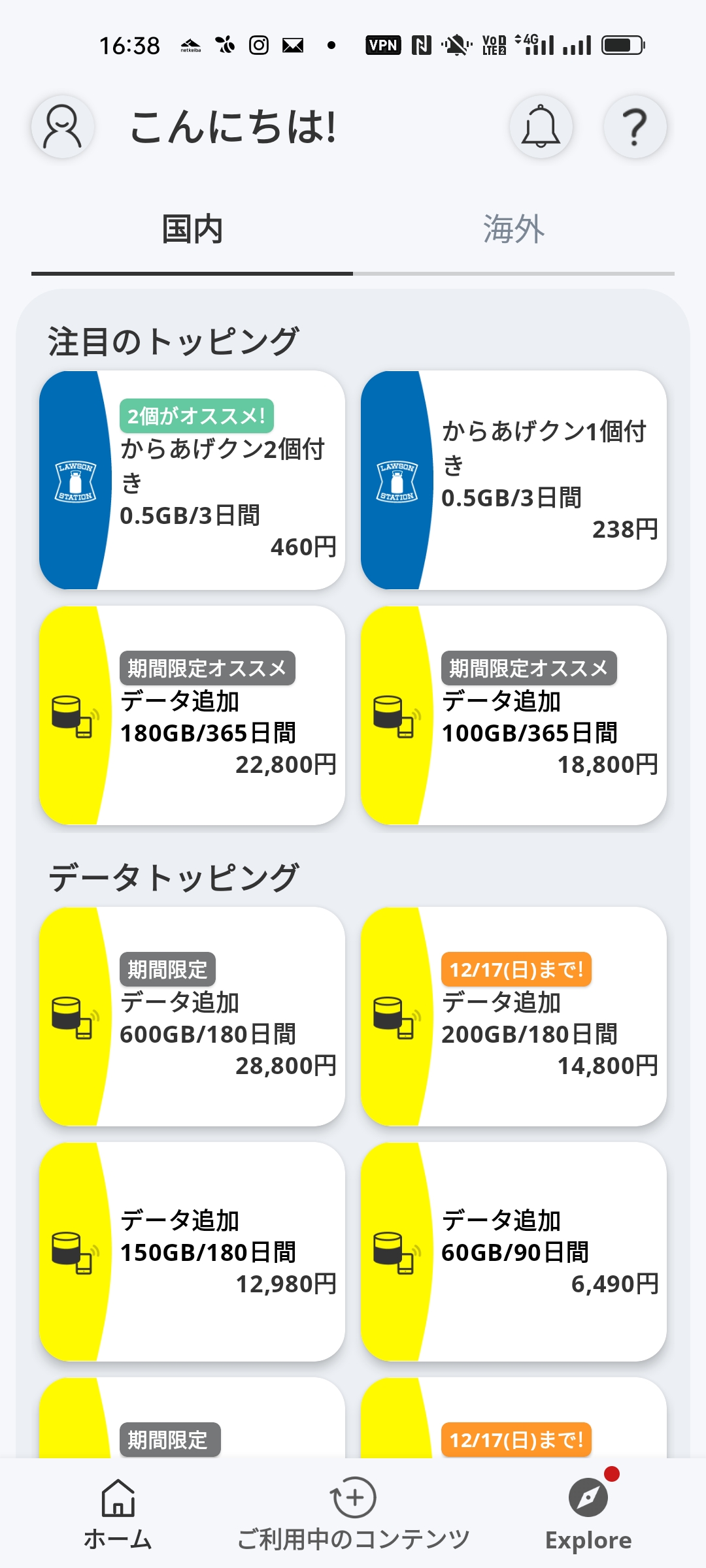Open ご利用中のコンテンツ in bottom bar
Viewport: 706px width, 1568px height.
353,1512
